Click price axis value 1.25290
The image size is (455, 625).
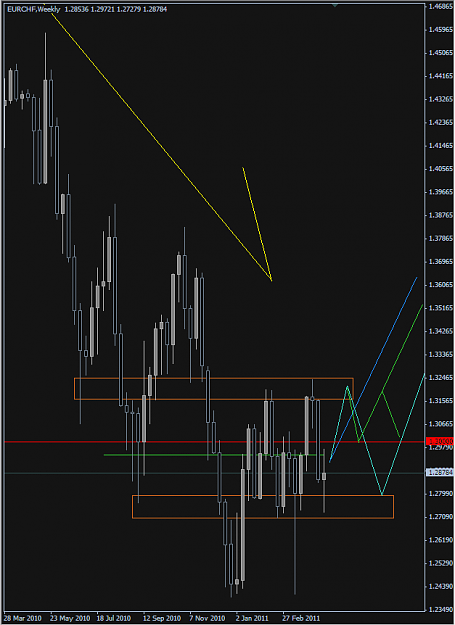tap(441, 564)
